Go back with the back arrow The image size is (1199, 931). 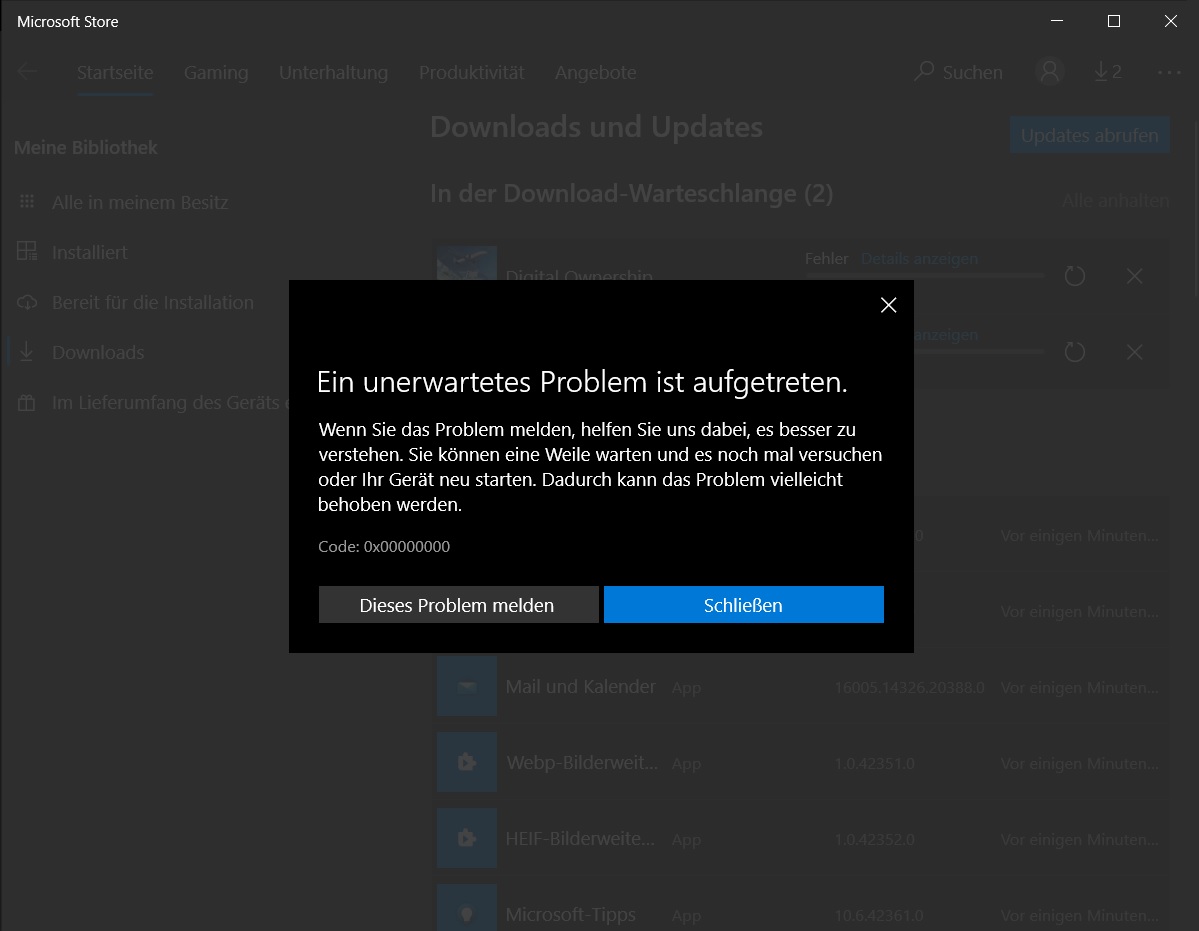click(x=27, y=72)
